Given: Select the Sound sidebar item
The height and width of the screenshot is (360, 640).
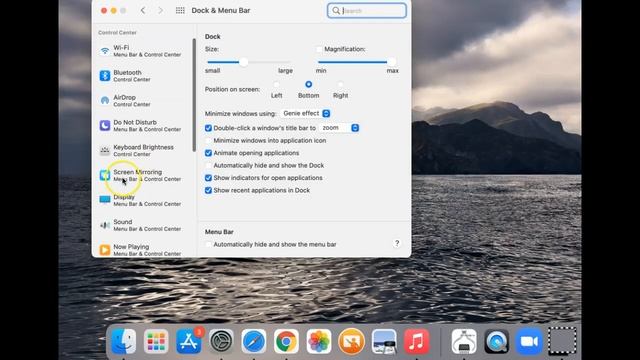Looking at the screenshot, I should [x=141, y=225].
